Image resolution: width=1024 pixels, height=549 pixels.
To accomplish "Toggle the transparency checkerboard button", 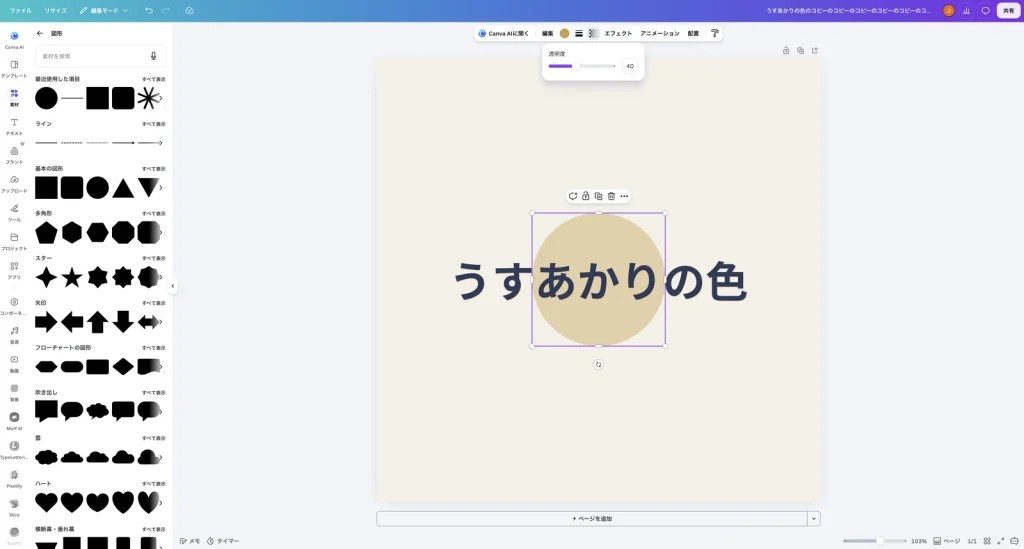I will click(593, 33).
